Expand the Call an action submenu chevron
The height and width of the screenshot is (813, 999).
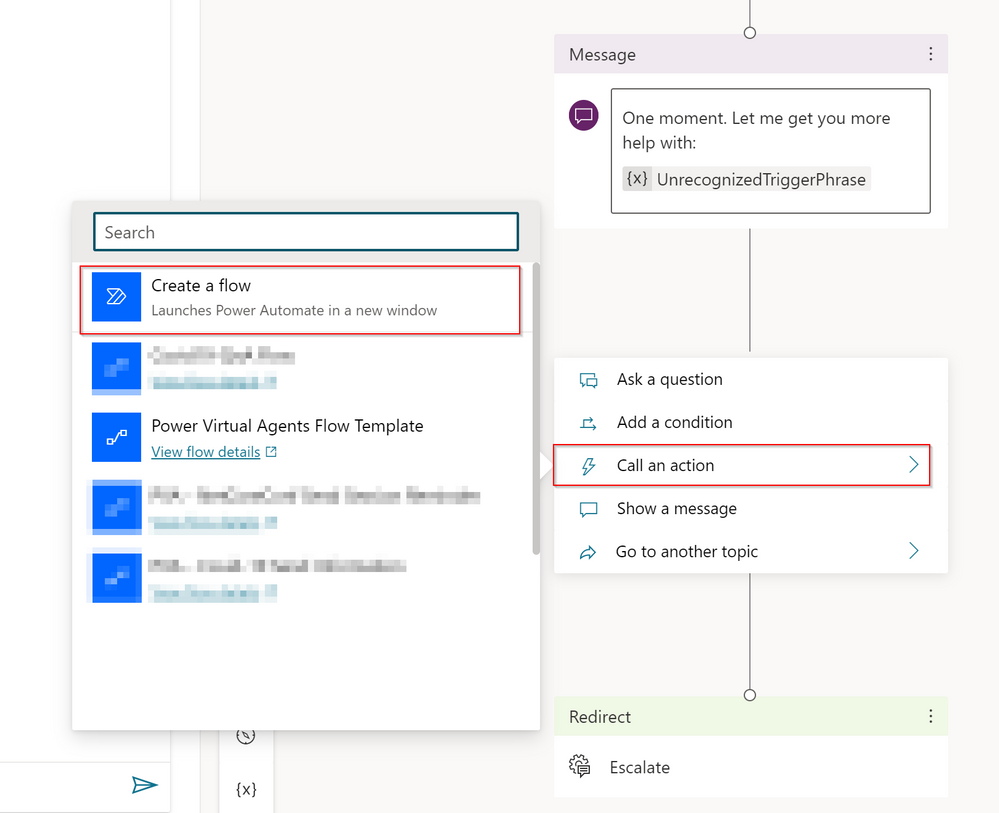pos(912,465)
